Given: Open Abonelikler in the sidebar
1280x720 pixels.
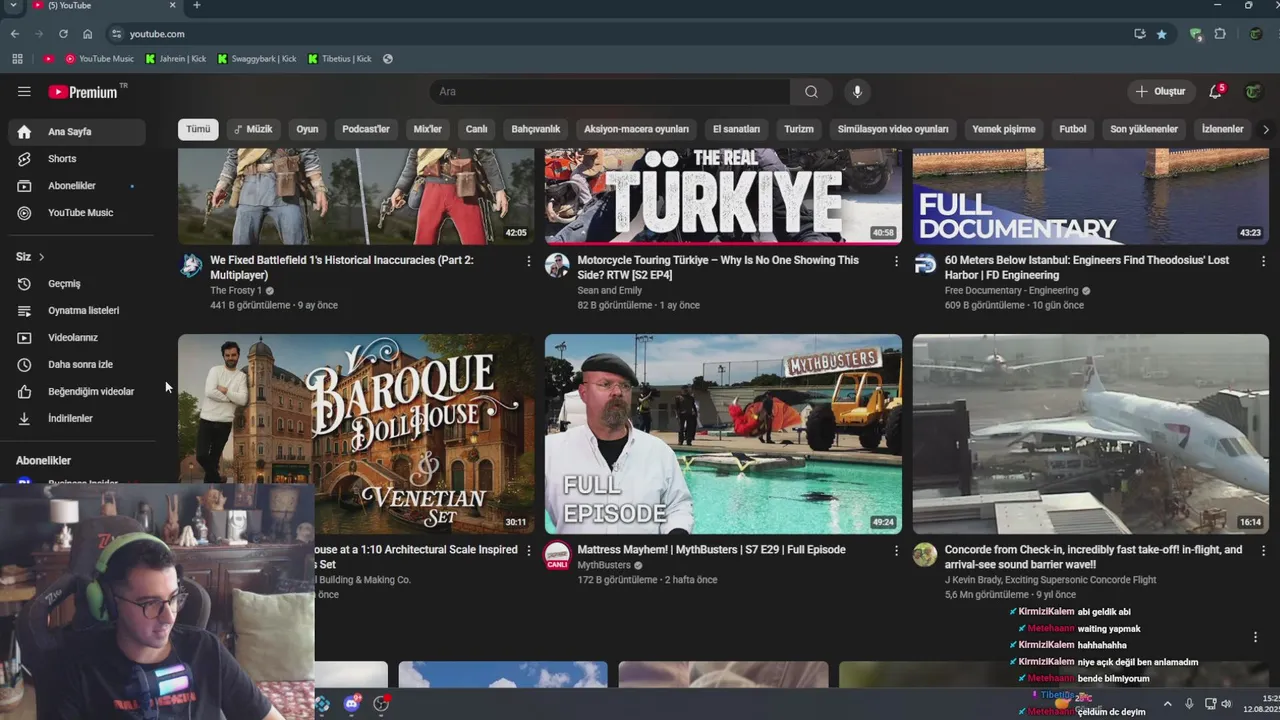Looking at the screenshot, I should coord(78,186).
